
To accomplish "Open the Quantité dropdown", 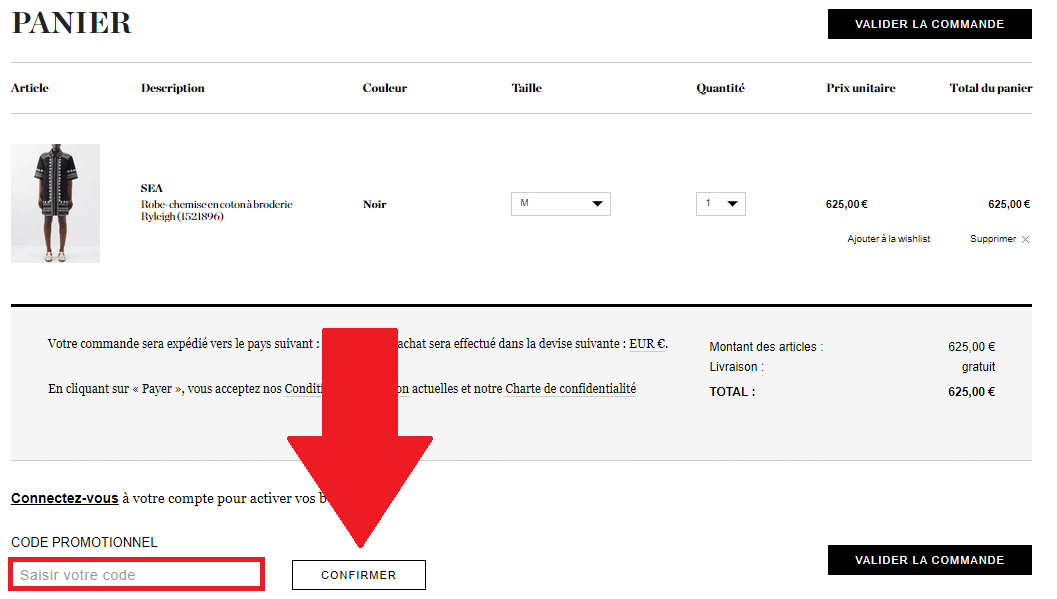I will coord(721,203).
